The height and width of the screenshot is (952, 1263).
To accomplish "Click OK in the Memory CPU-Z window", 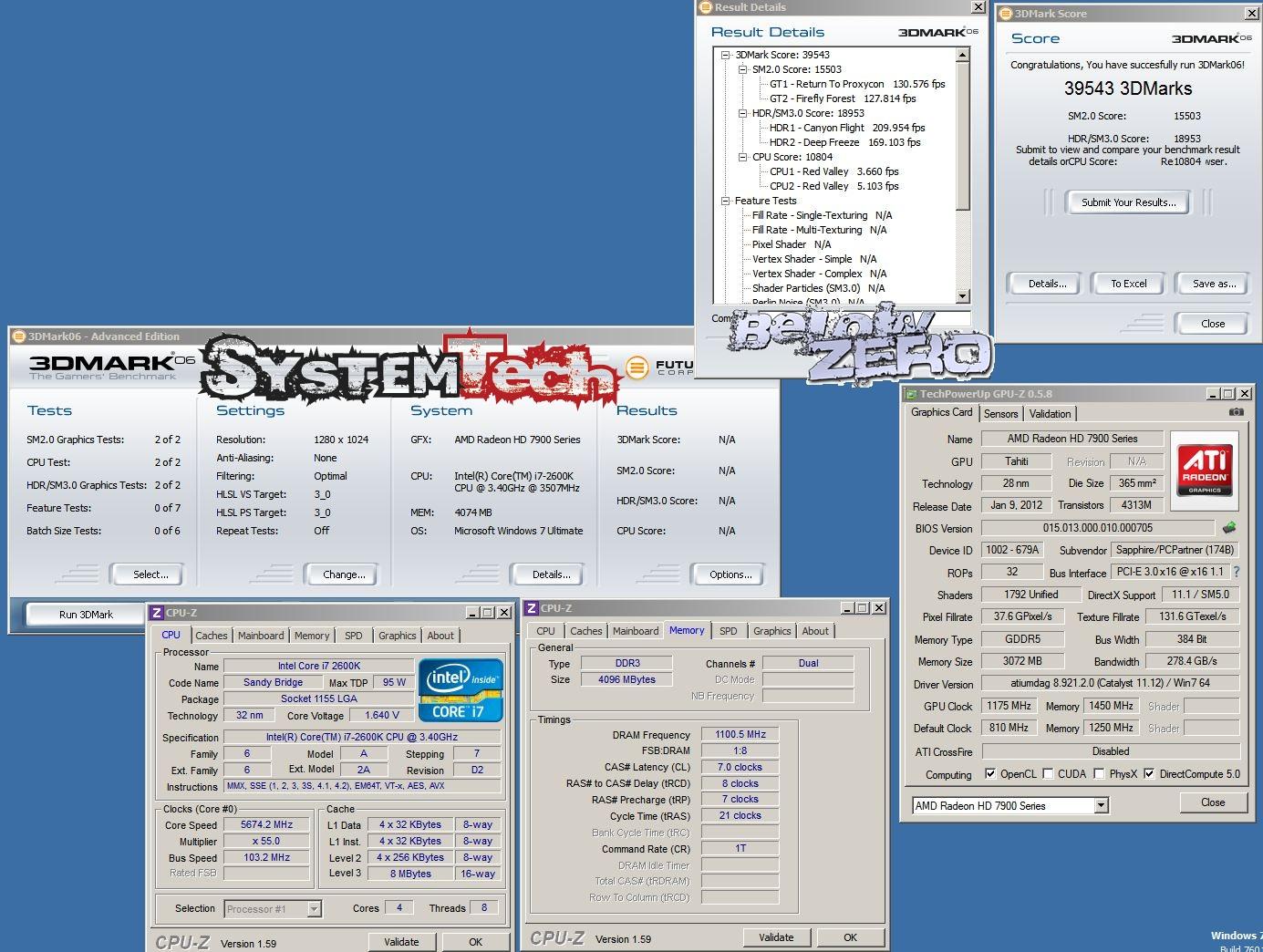I will [850, 937].
